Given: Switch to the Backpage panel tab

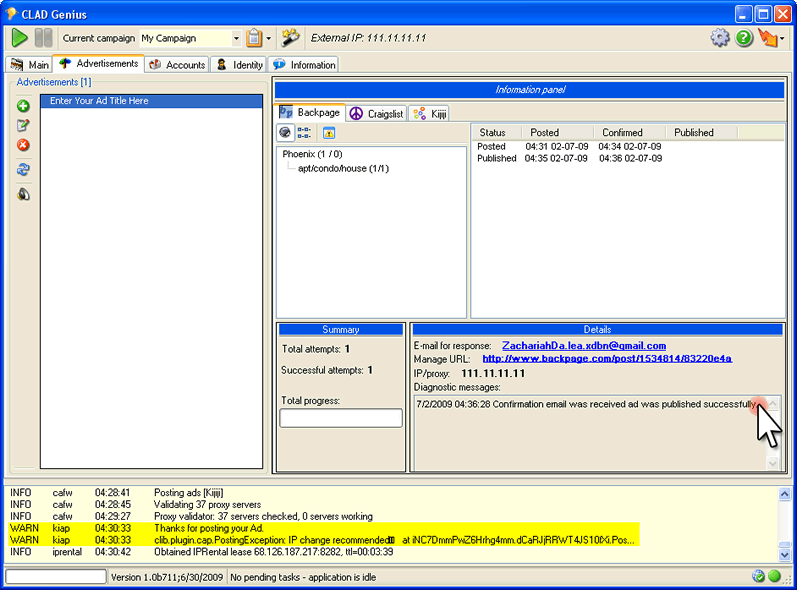Looking at the screenshot, I should (310, 112).
